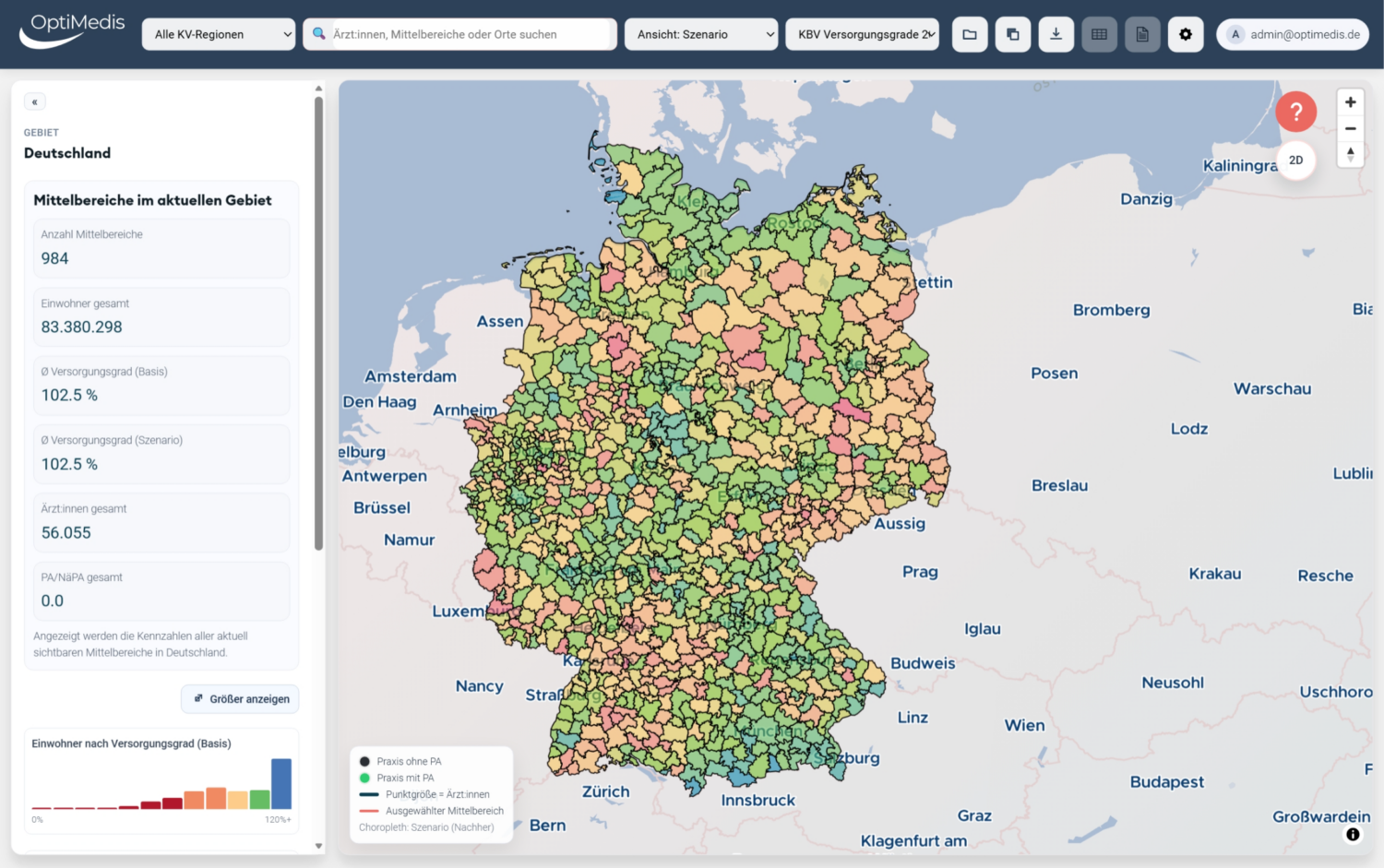Toggle the 2D map view button
1384x868 pixels.
[1296, 160]
